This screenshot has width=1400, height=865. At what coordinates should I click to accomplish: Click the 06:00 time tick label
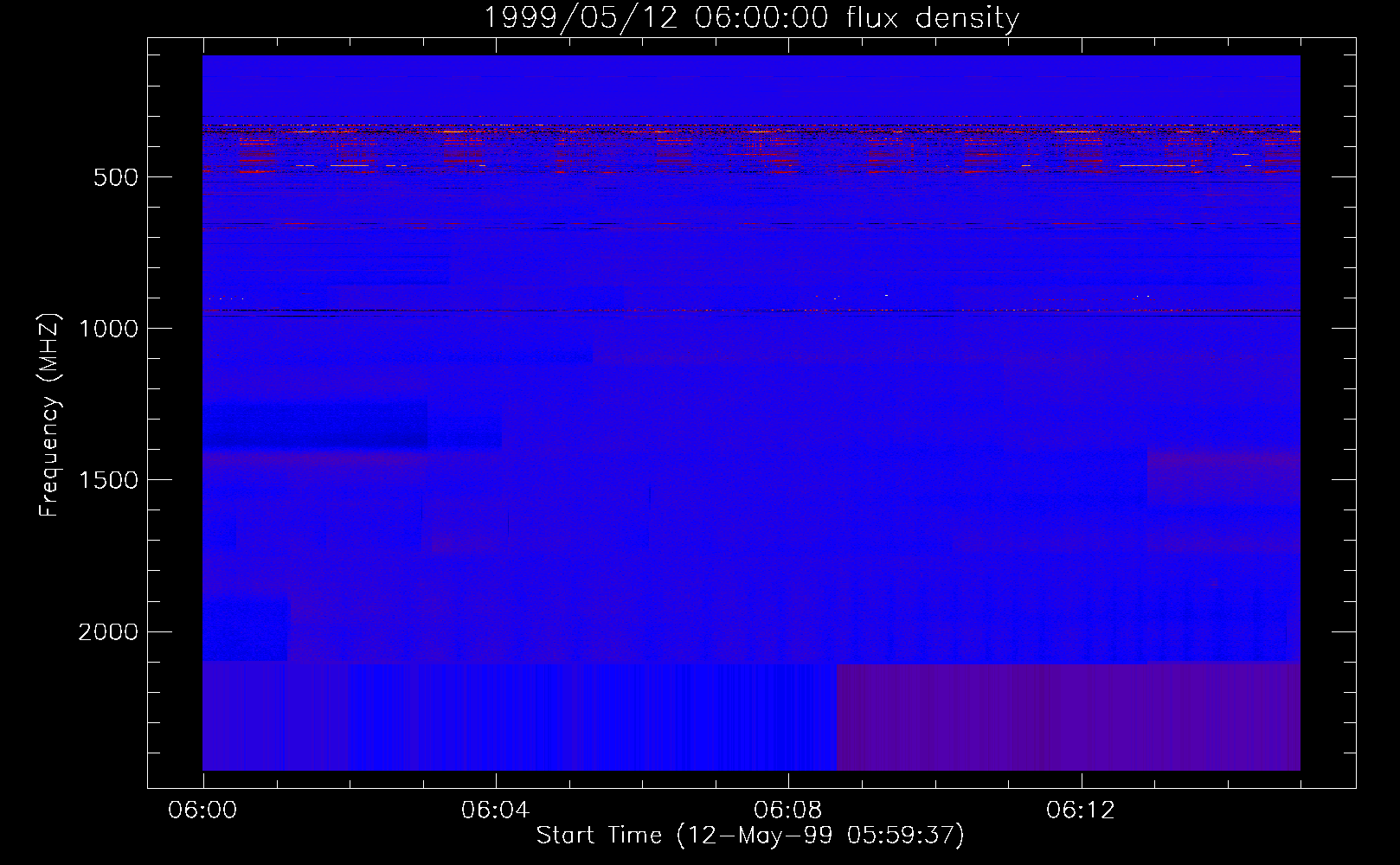203,811
